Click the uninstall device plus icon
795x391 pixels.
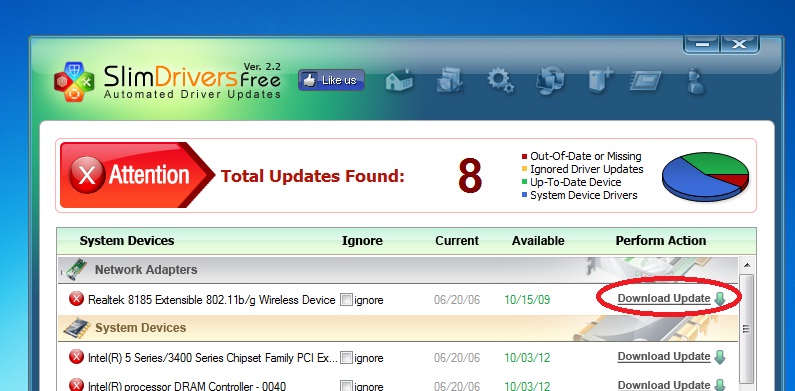(x=600, y=80)
